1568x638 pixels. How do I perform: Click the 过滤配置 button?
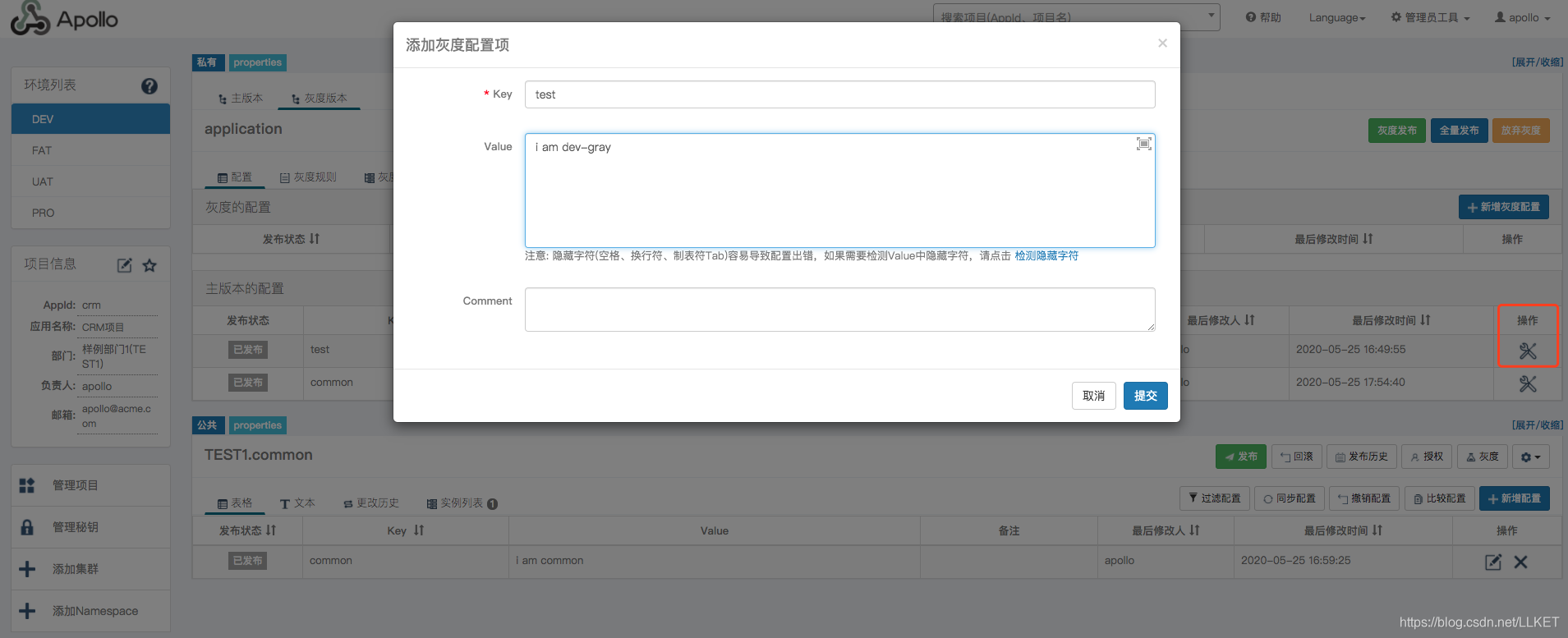pyautogui.click(x=1215, y=498)
